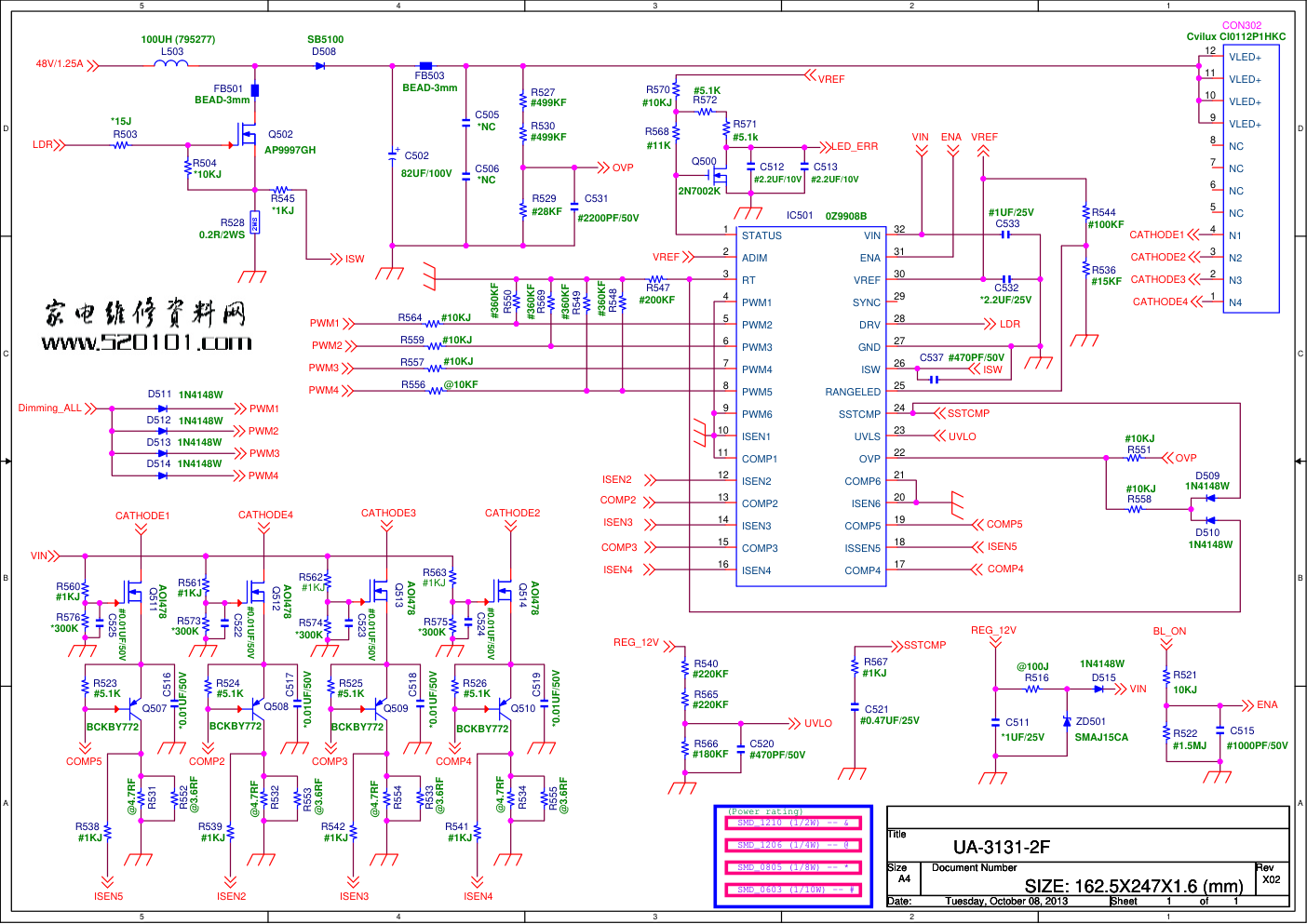Select the ISW port near R545
Screen dimensions: 1307x924
(355, 259)
